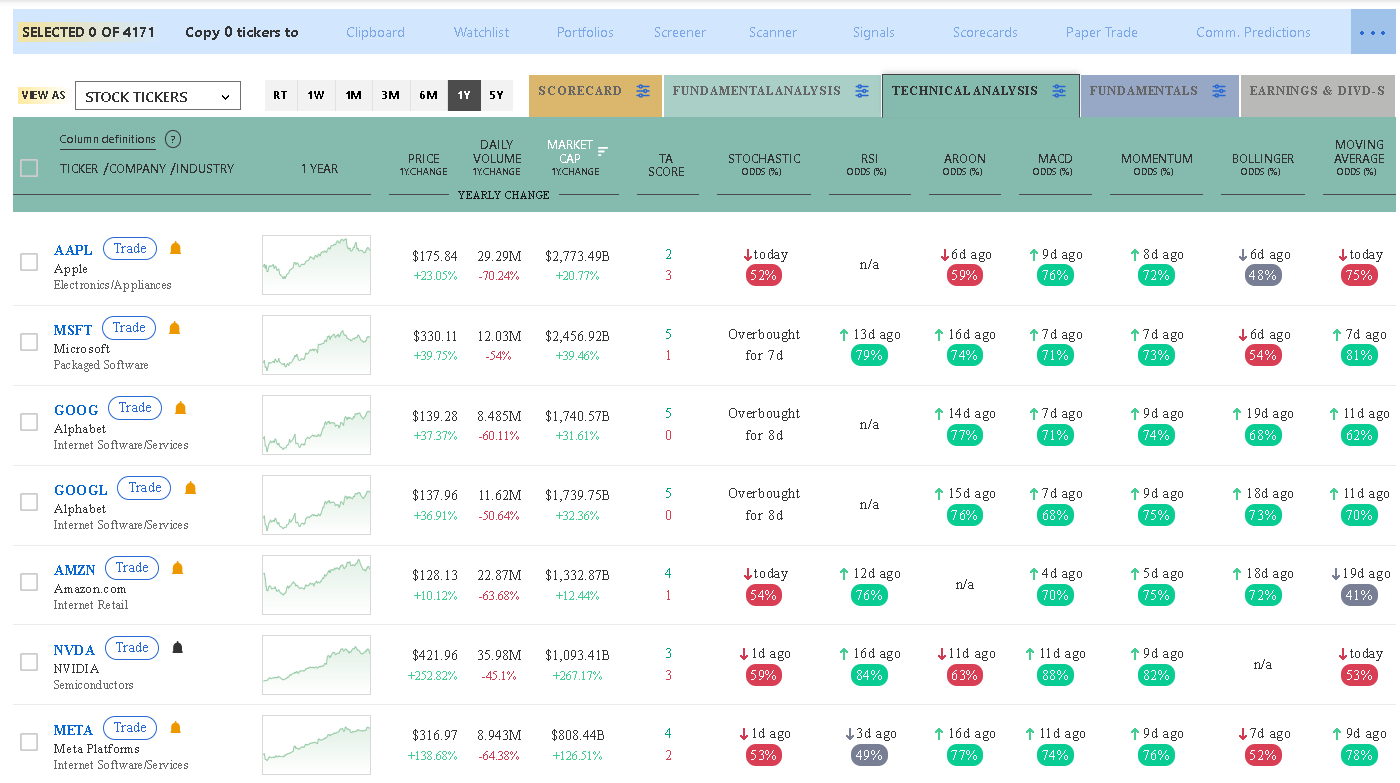Screen dimensions: 1400x783
Task: Select the RT time range
Action: 280,96
